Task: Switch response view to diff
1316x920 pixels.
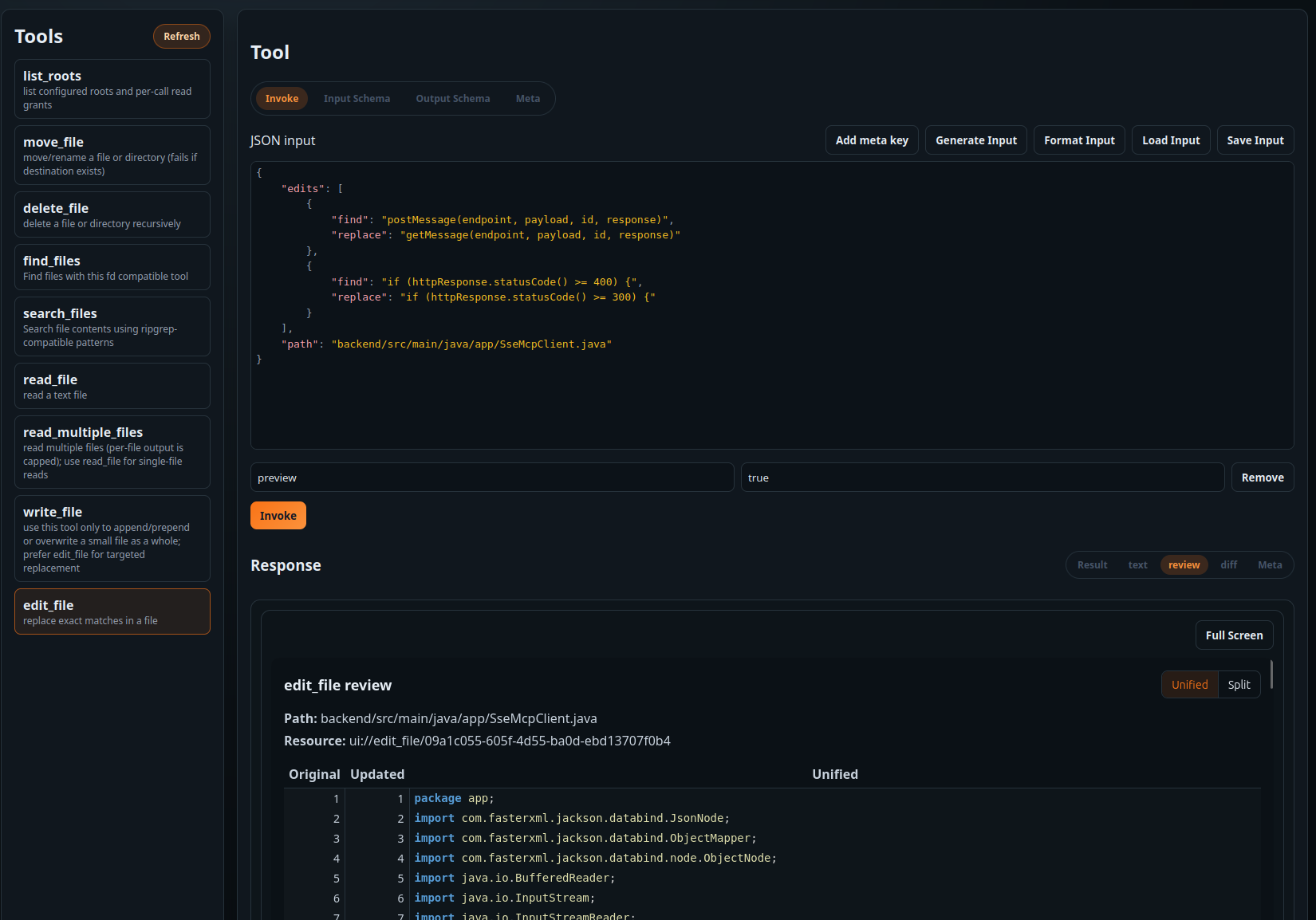Action: (x=1228, y=564)
